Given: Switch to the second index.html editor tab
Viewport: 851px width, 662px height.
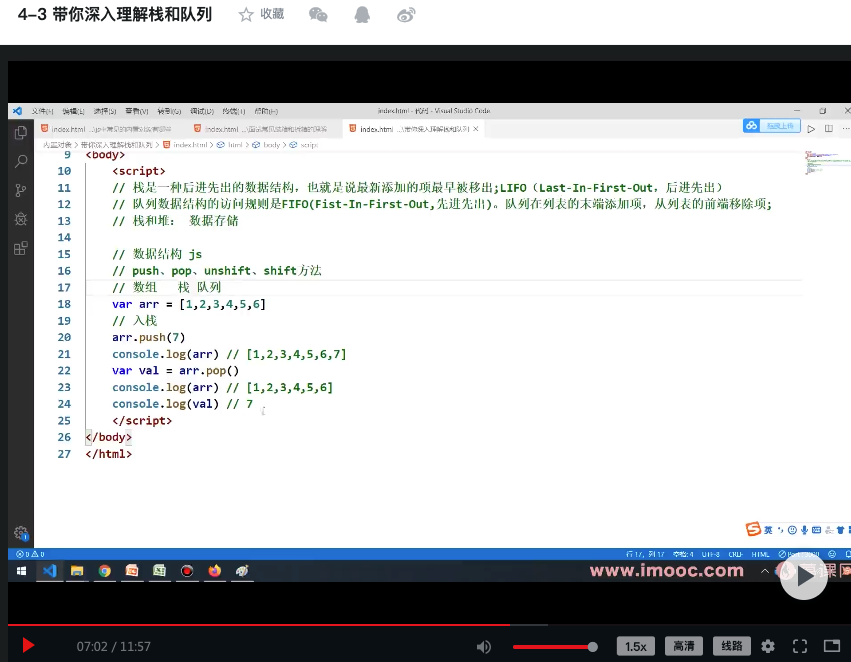Looking at the screenshot, I should [263, 129].
